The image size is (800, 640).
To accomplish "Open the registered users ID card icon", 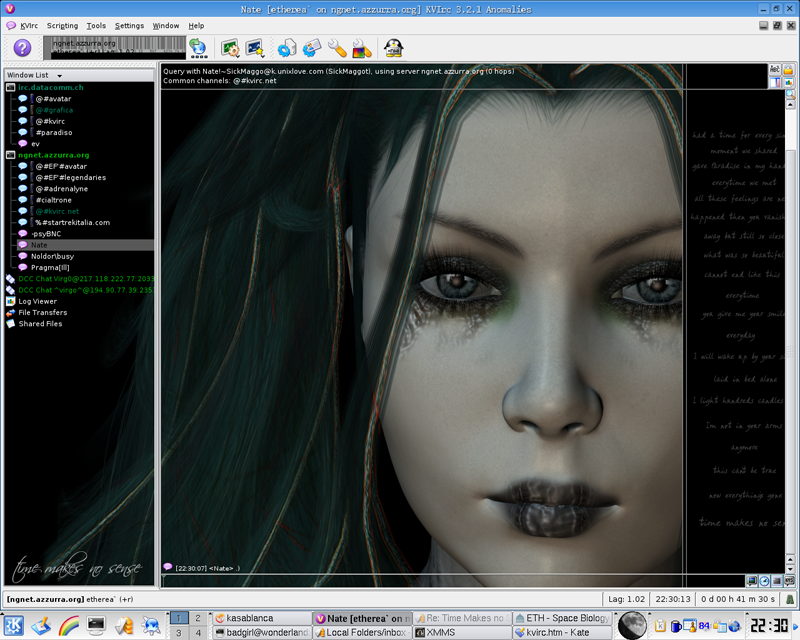I will [x=312, y=48].
